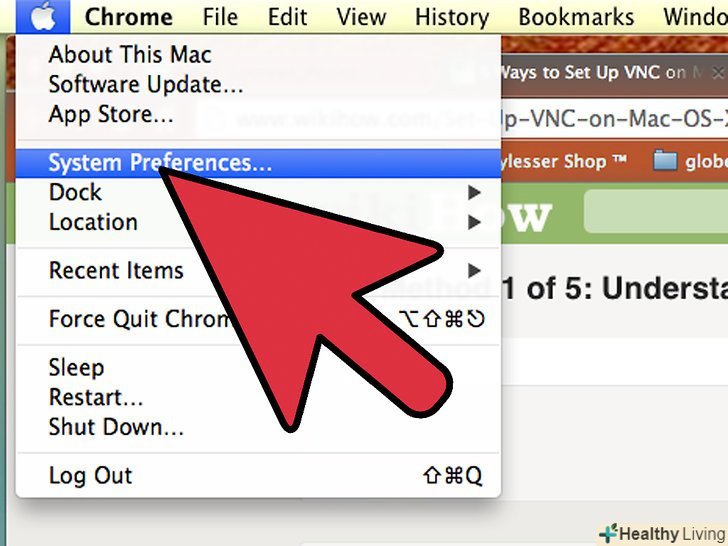Click the wikiHow green search field

pyautogui.click(x=656, y=211)
